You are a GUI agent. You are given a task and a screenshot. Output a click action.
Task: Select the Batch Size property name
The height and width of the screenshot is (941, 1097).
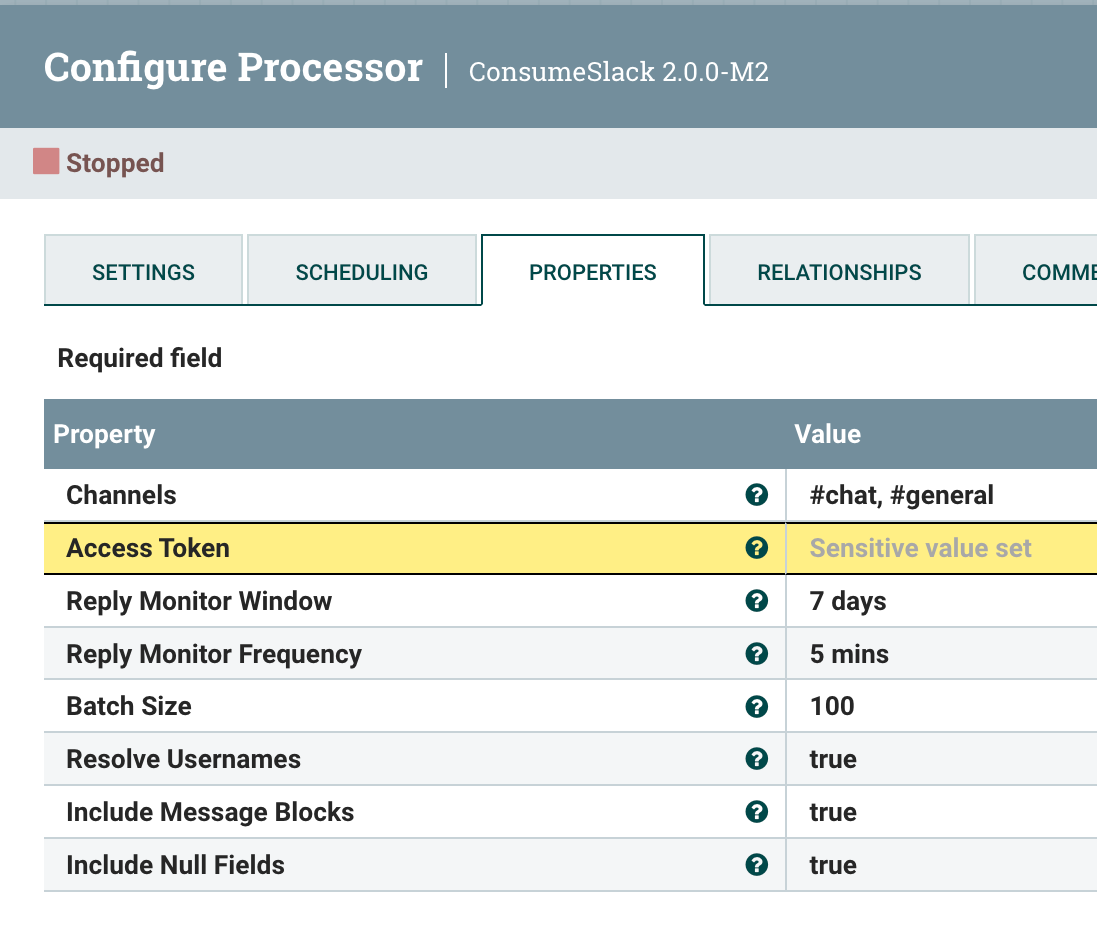tap(129, 707)
